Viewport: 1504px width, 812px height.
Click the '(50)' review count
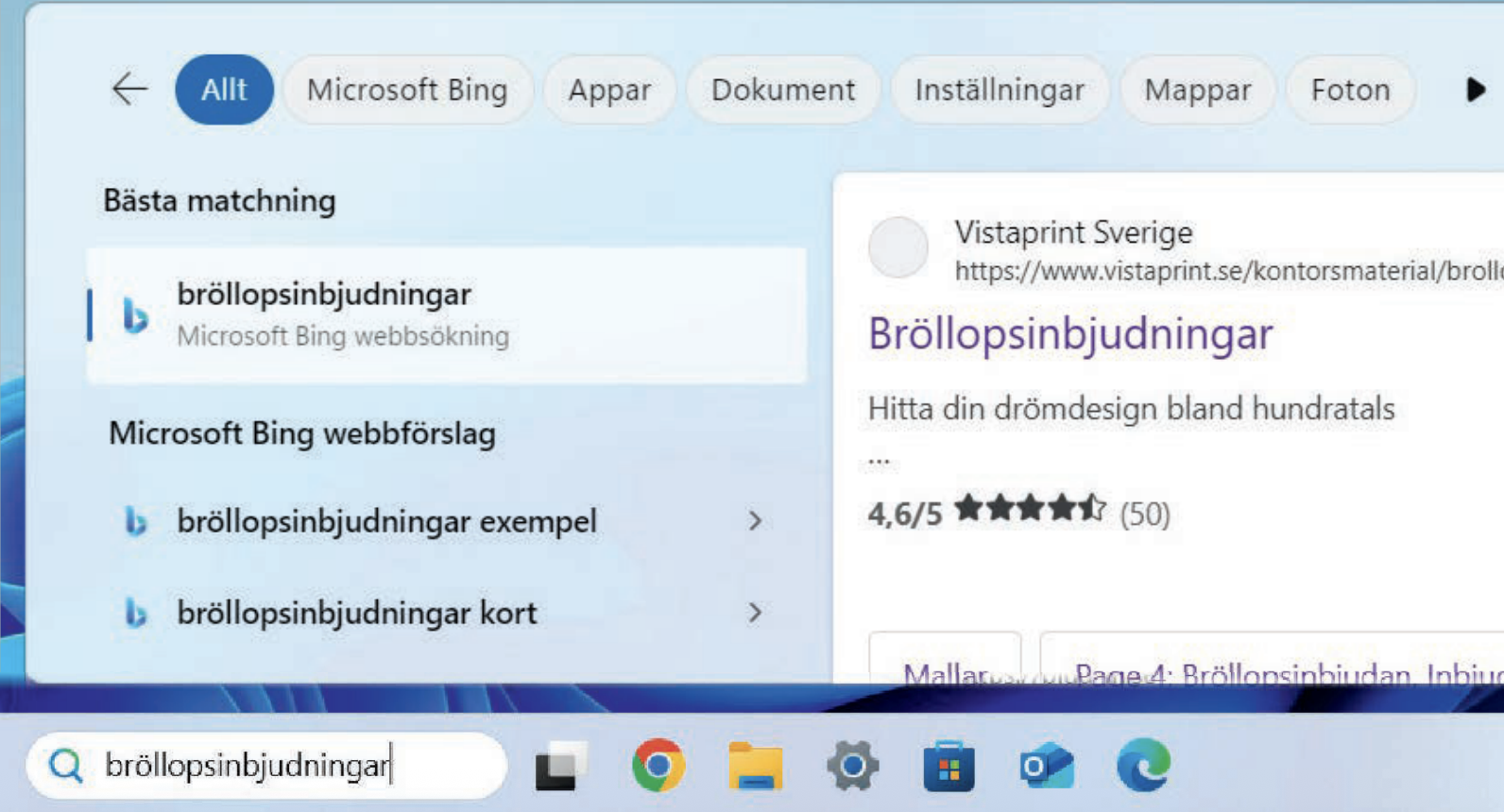click(1145, 515)
